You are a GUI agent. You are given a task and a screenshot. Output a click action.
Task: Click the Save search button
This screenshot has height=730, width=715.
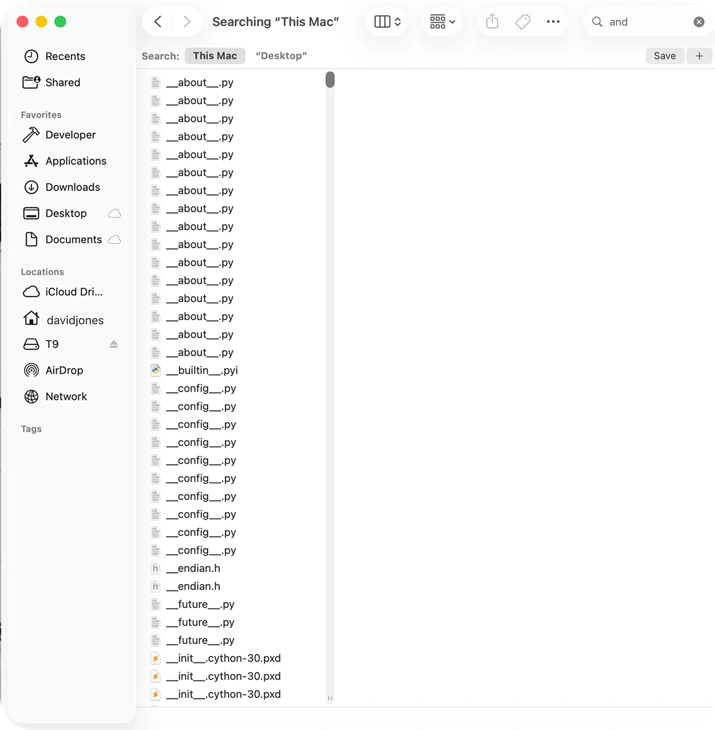click(x=664, y=56)
